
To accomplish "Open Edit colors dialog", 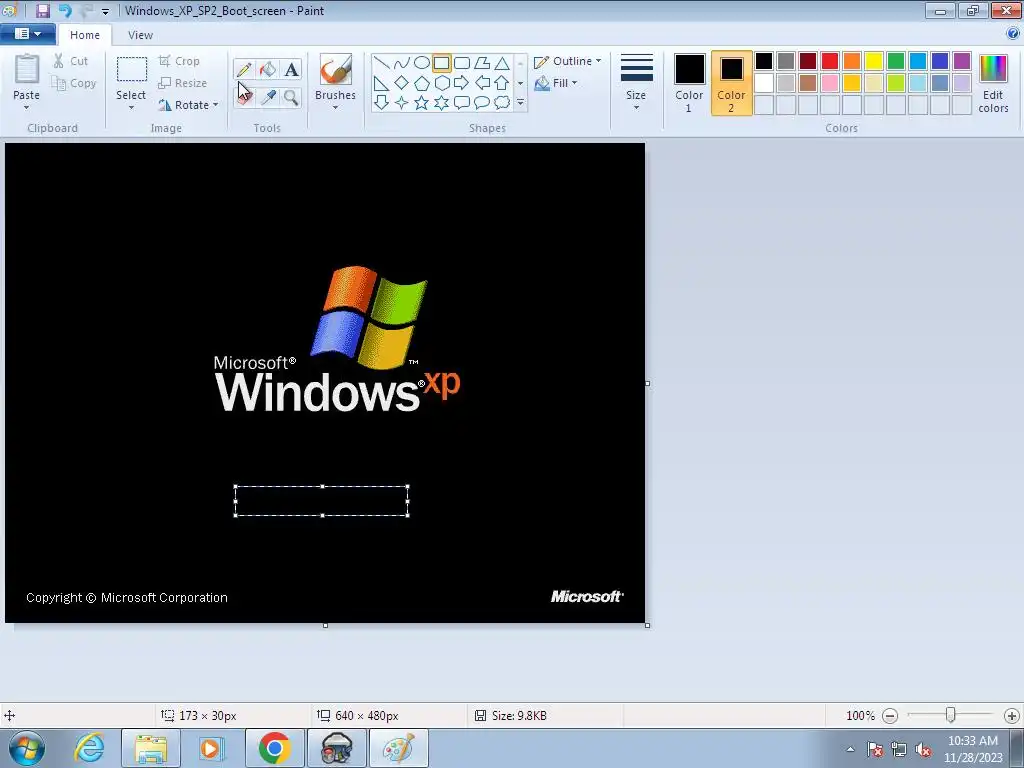I will coord(993,83).
